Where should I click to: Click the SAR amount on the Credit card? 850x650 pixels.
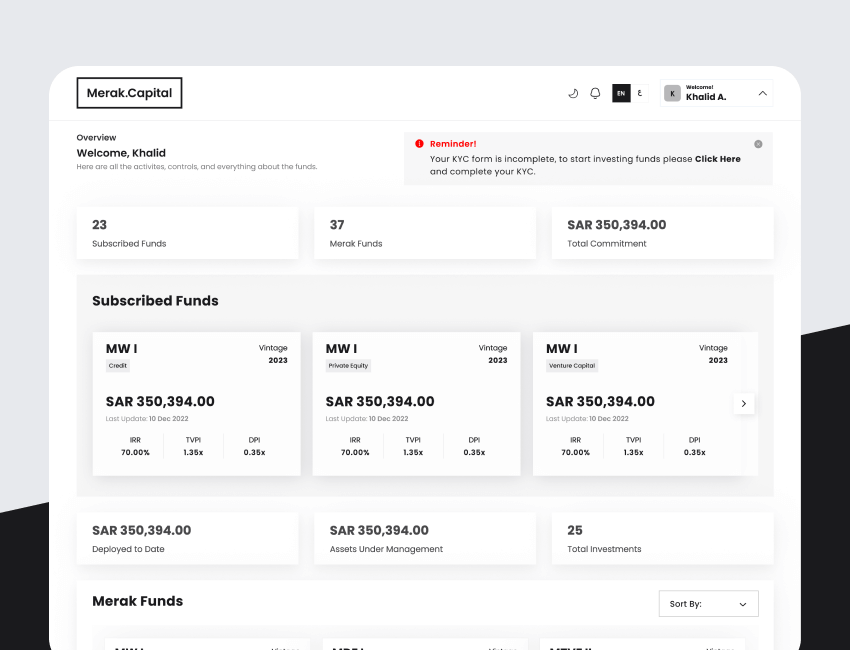click(x=160, y=402)
